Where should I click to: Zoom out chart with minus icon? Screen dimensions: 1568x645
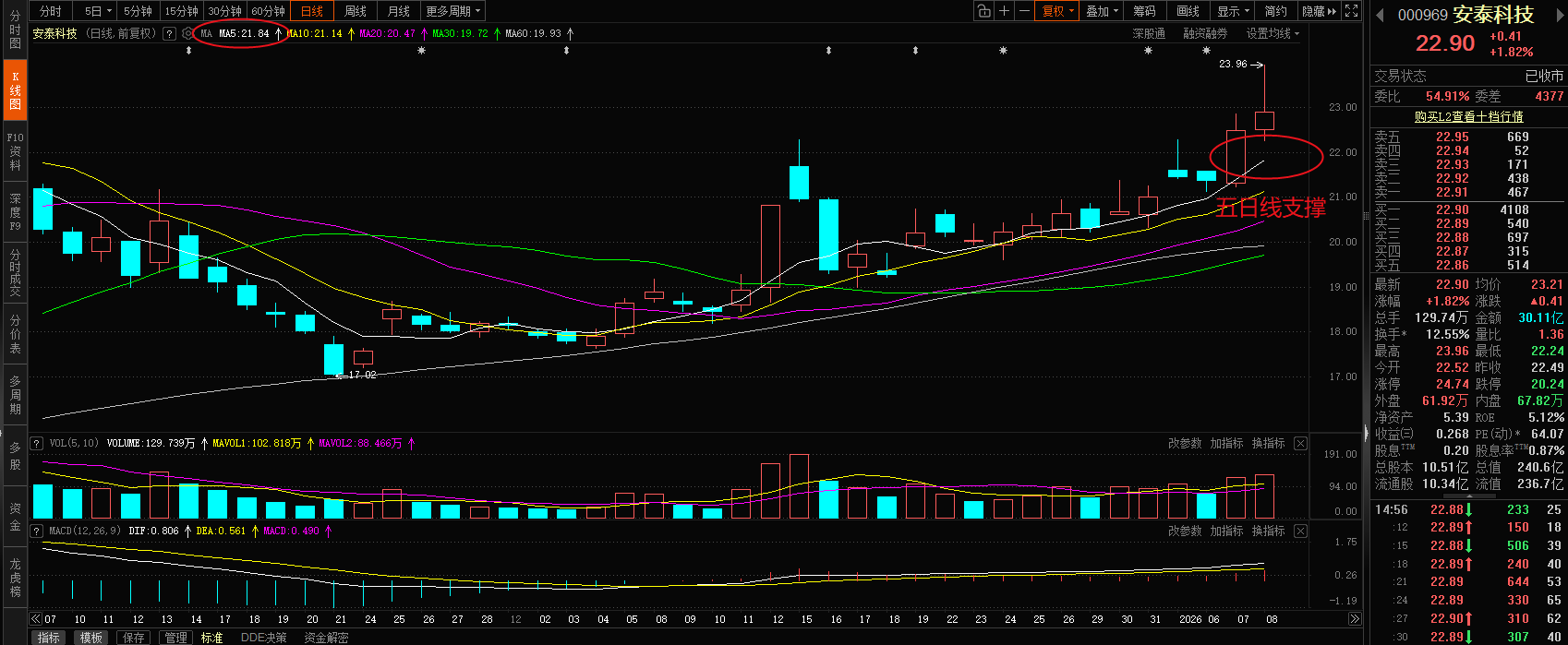(1024, 11)
